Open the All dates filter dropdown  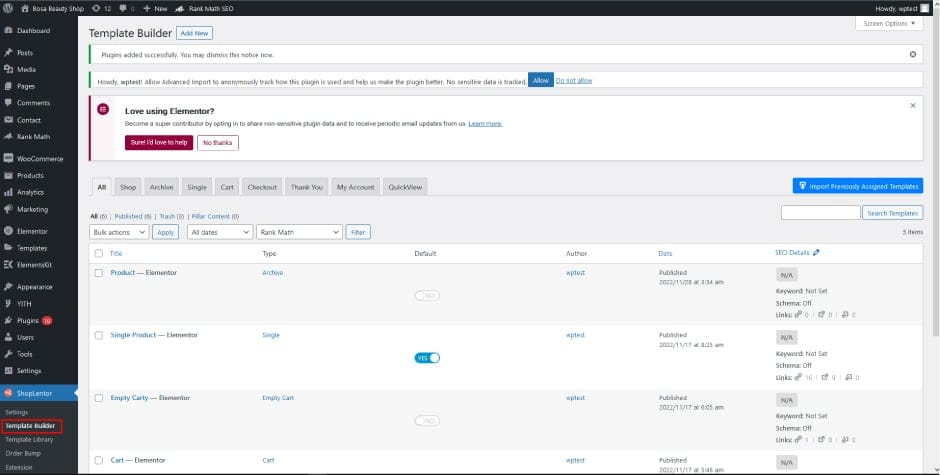pyautogui.click(x=220, y=232)
